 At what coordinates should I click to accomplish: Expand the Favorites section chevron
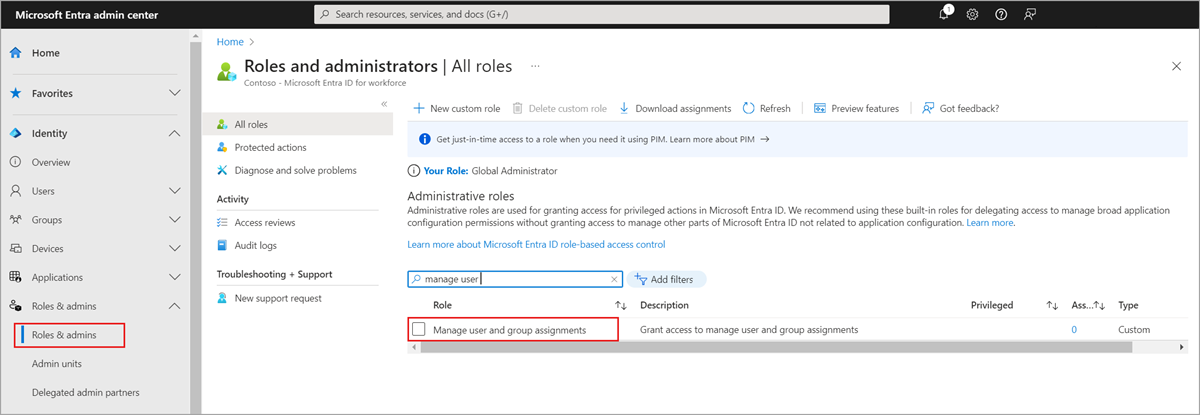[175, 93]
